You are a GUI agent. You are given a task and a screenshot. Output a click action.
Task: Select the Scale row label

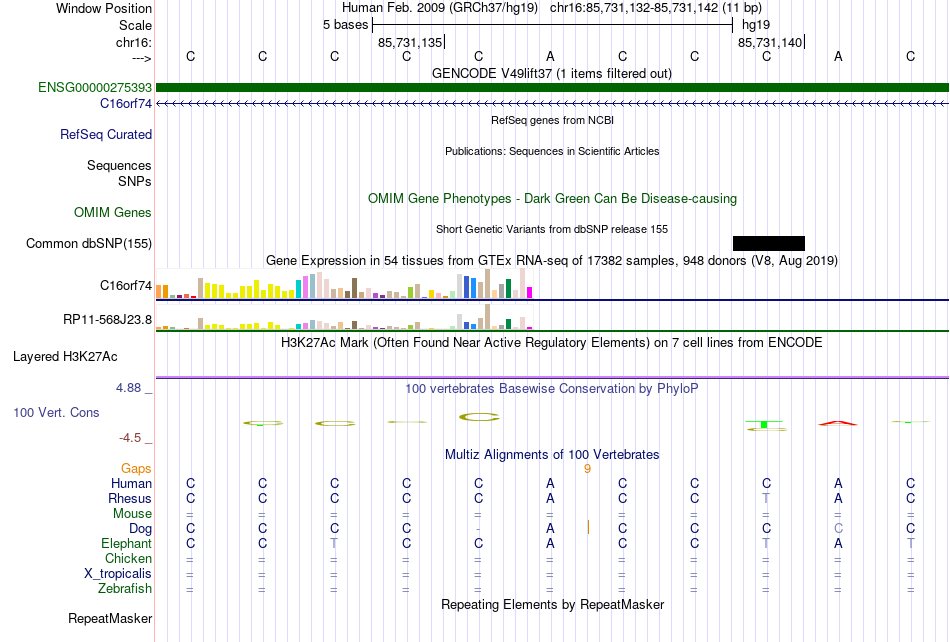tap(135, 25)
